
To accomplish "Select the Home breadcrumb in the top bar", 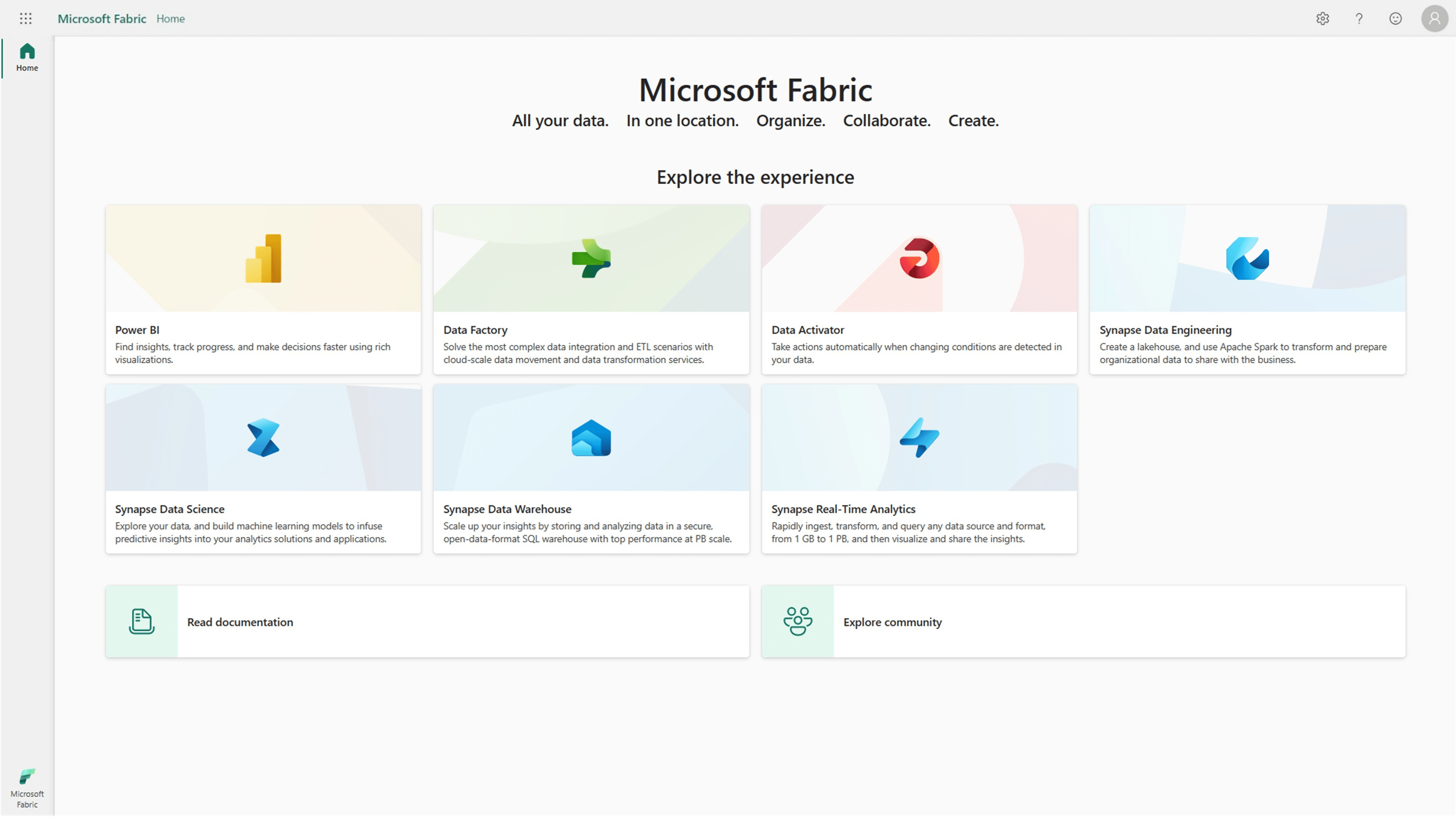I will pyautogui.click(x=170, y=19).
